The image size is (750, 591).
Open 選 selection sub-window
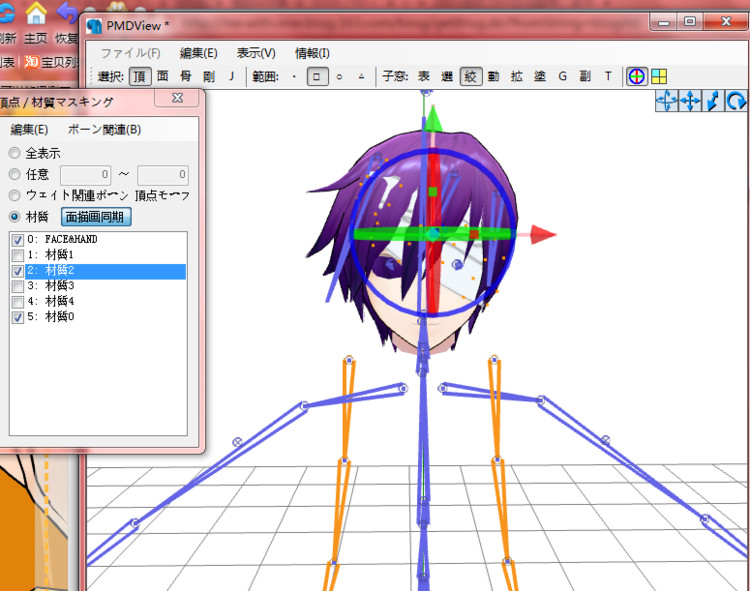447,77
